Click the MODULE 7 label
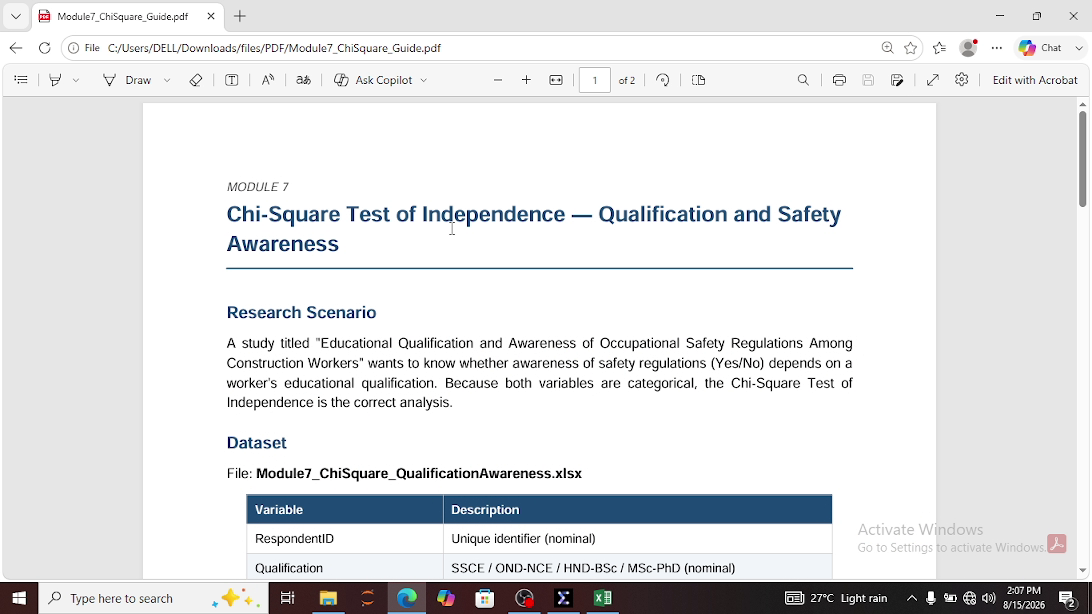The image size is (1092, 614). coord(258,187)
